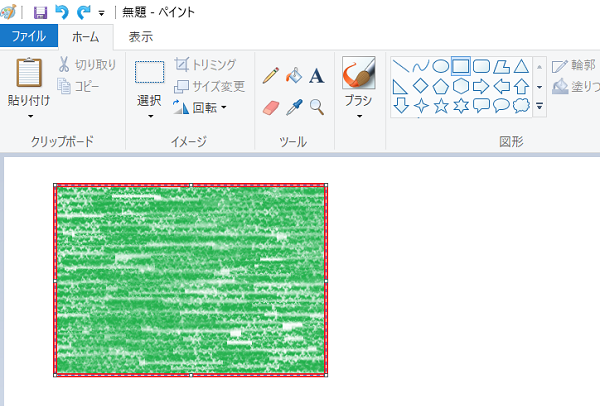This screenshot has width=600, height=406.
Task: Undo the last action
Action: tap(62, 12)
